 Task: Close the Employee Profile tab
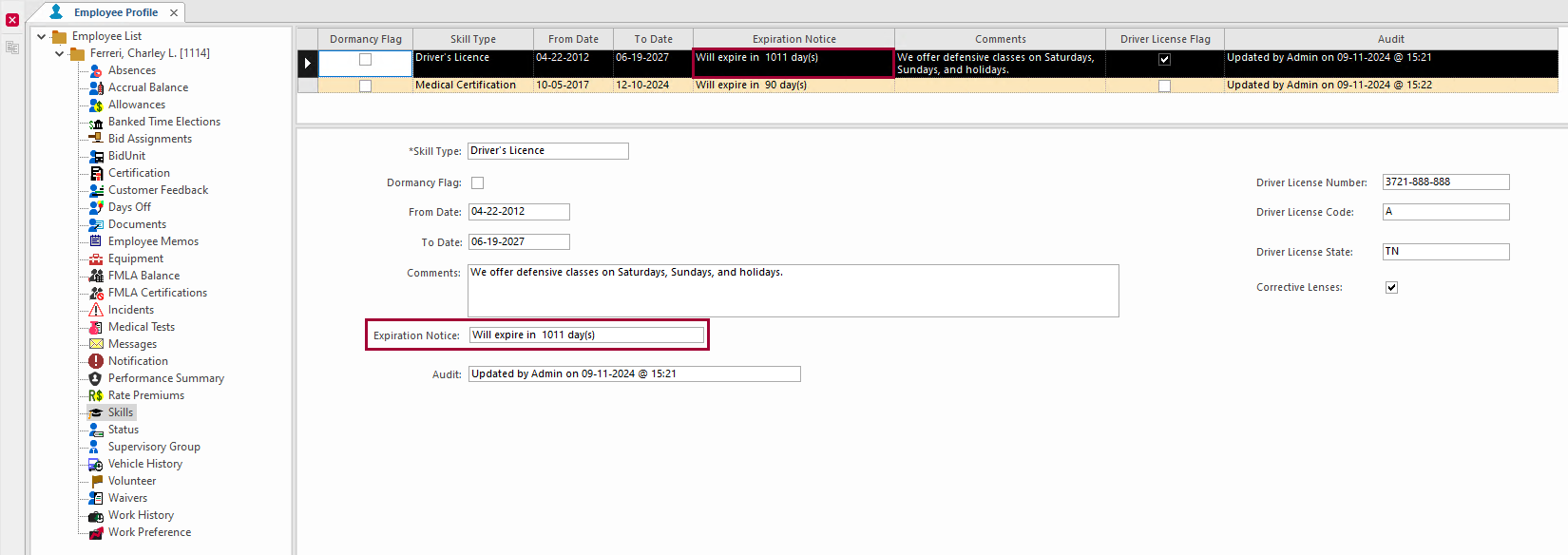point(174,12)
